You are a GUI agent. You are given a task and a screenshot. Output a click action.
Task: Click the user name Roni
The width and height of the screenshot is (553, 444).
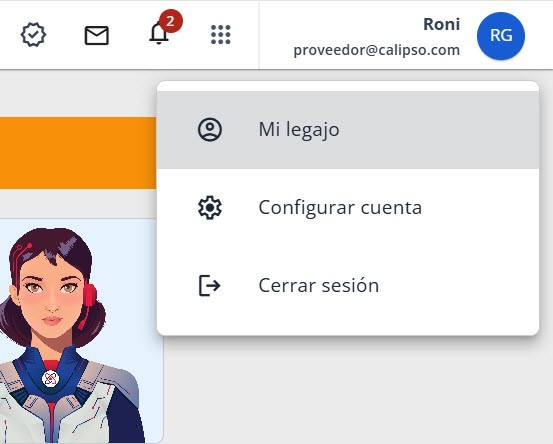(x=442, y=24)
